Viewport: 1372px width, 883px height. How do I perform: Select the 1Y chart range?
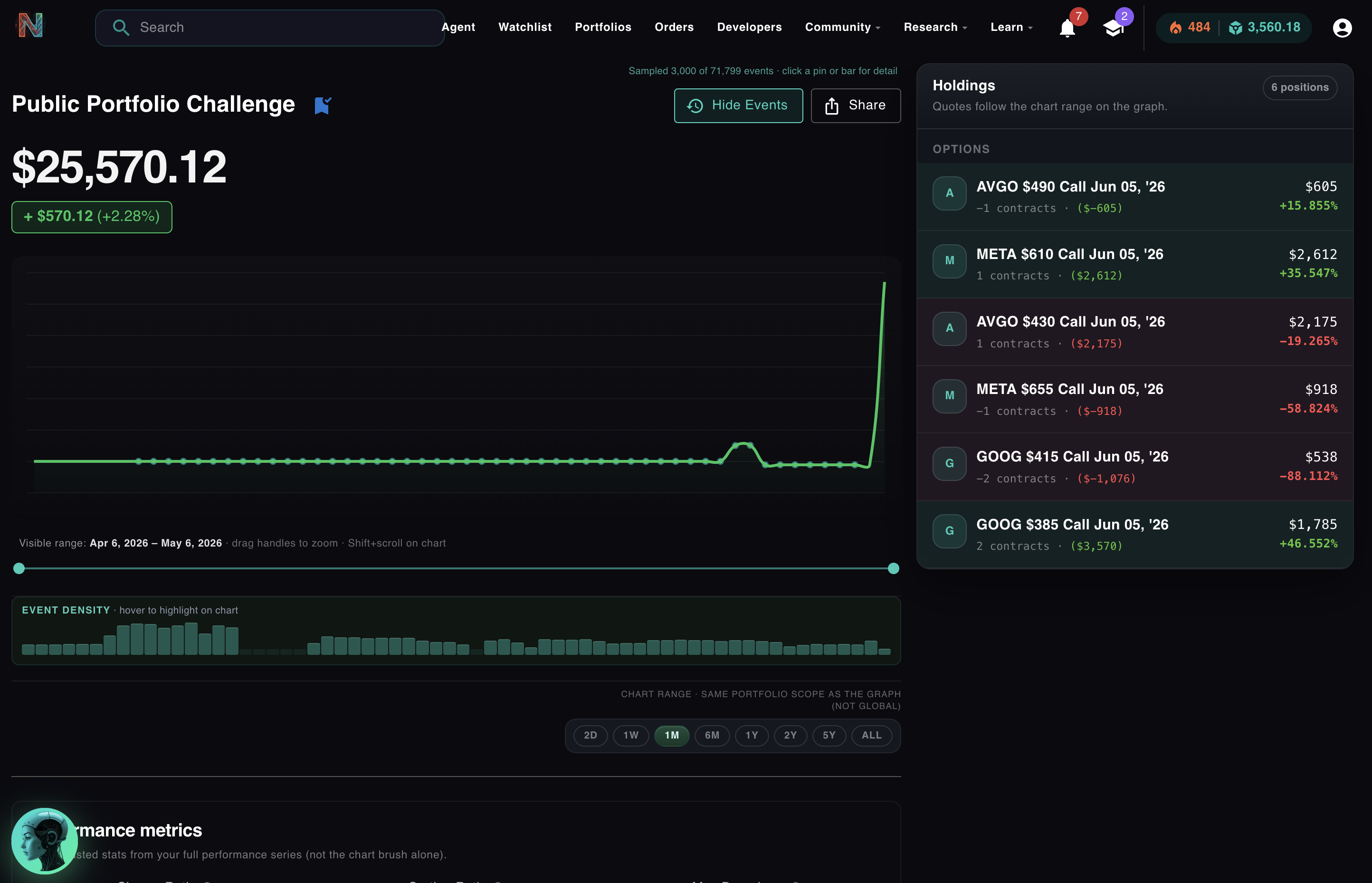tap(752, 736)
